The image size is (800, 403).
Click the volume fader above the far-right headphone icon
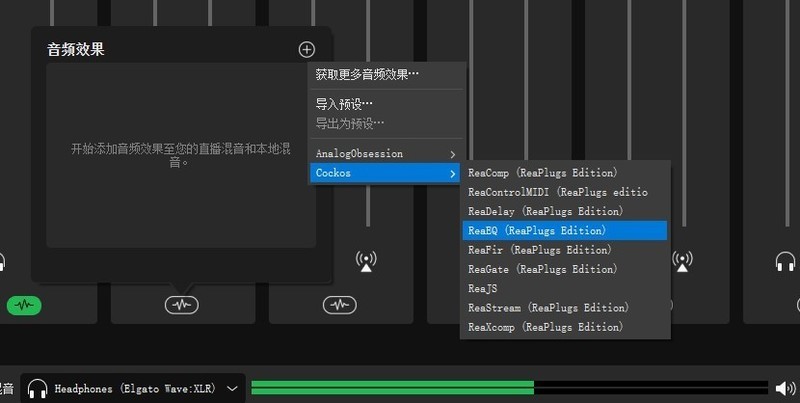click(x=786, y=113)
